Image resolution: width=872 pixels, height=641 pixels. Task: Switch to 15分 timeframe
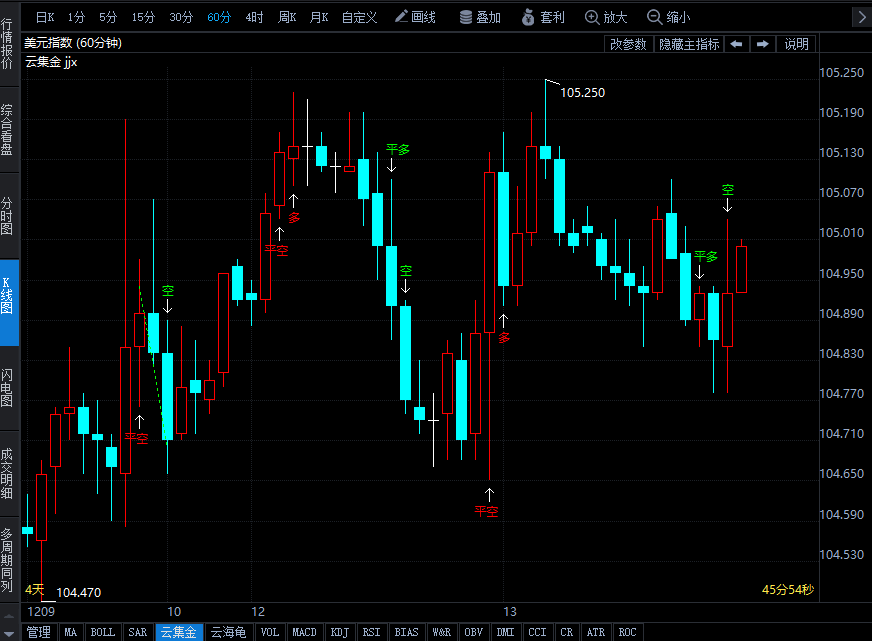[143, 17]
